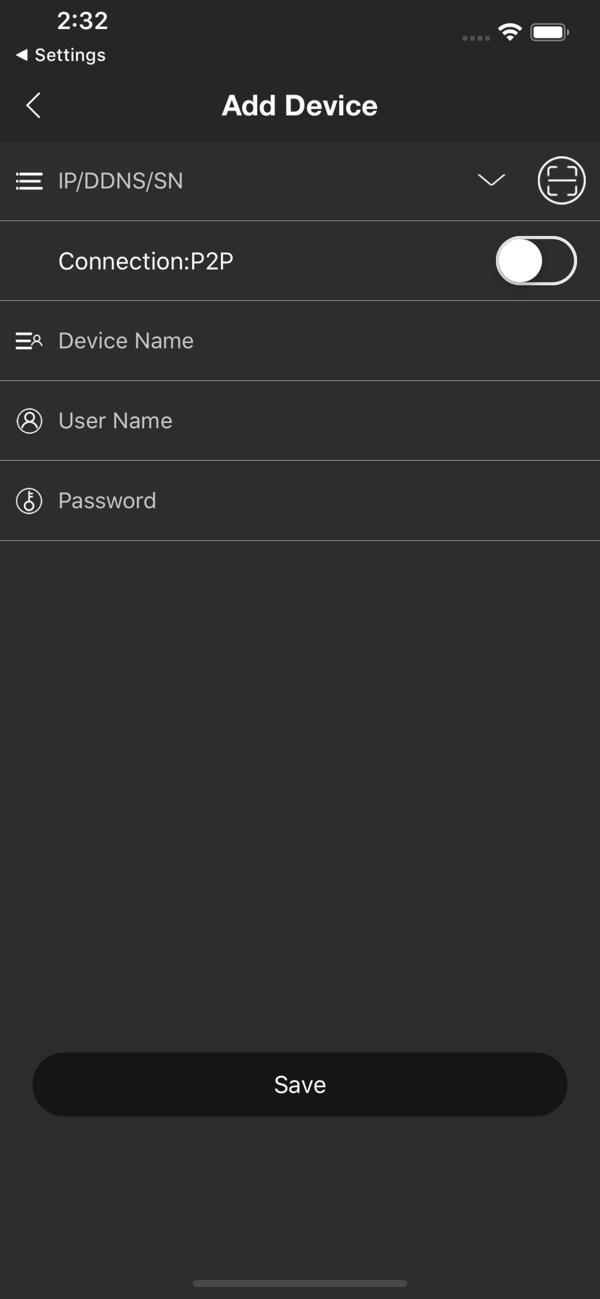
Task: Expand the IP/DDNS/SN dropdown chevron
Action: (x=491, y=180)
